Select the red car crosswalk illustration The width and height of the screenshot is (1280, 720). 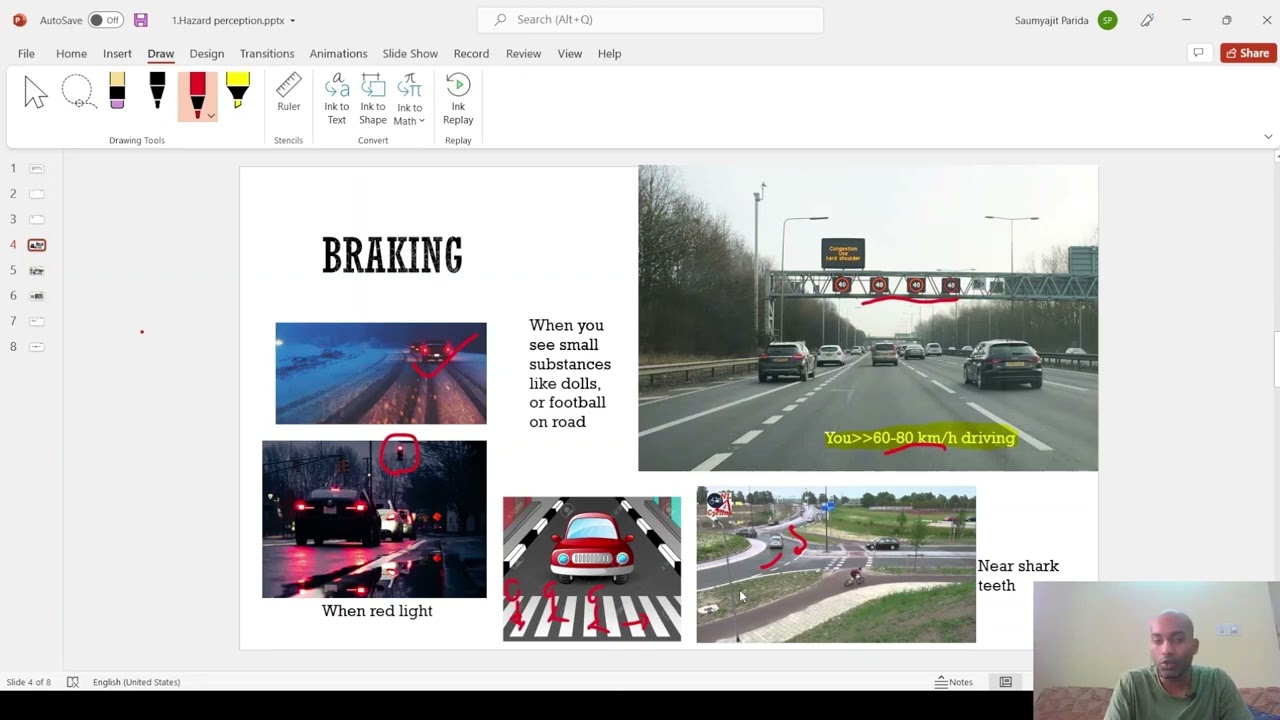(592, 569)
